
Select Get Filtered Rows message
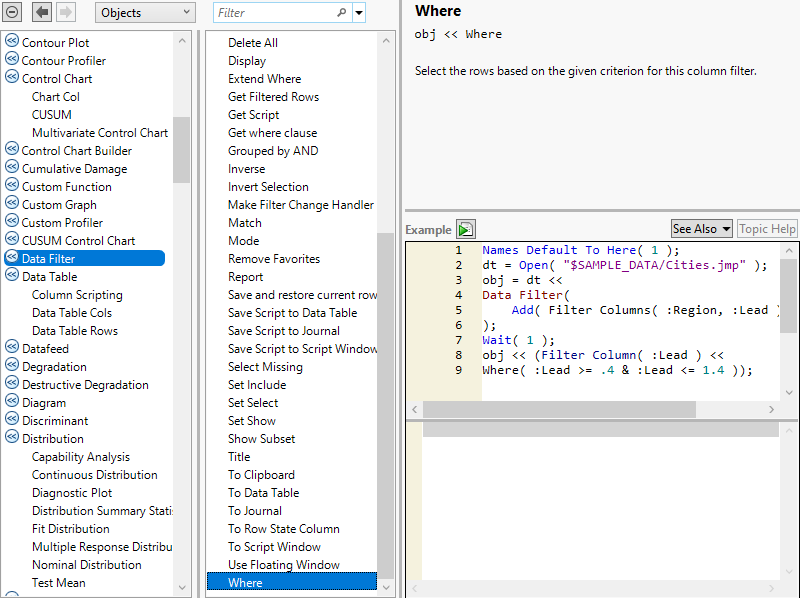pyautogui.click(x=273, y=97)
